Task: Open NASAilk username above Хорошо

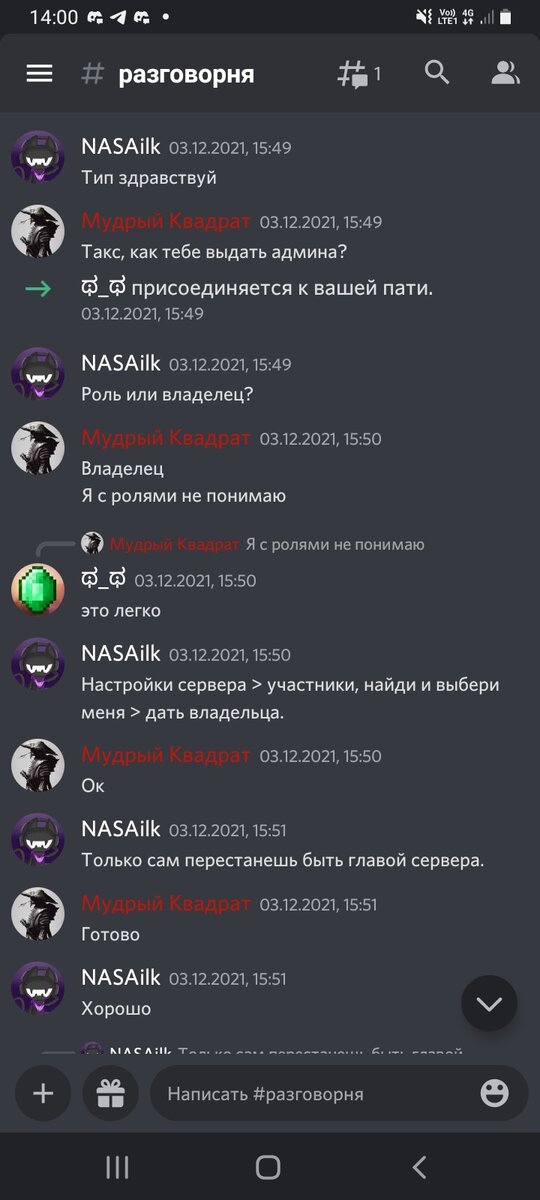Action: [120, 978]
